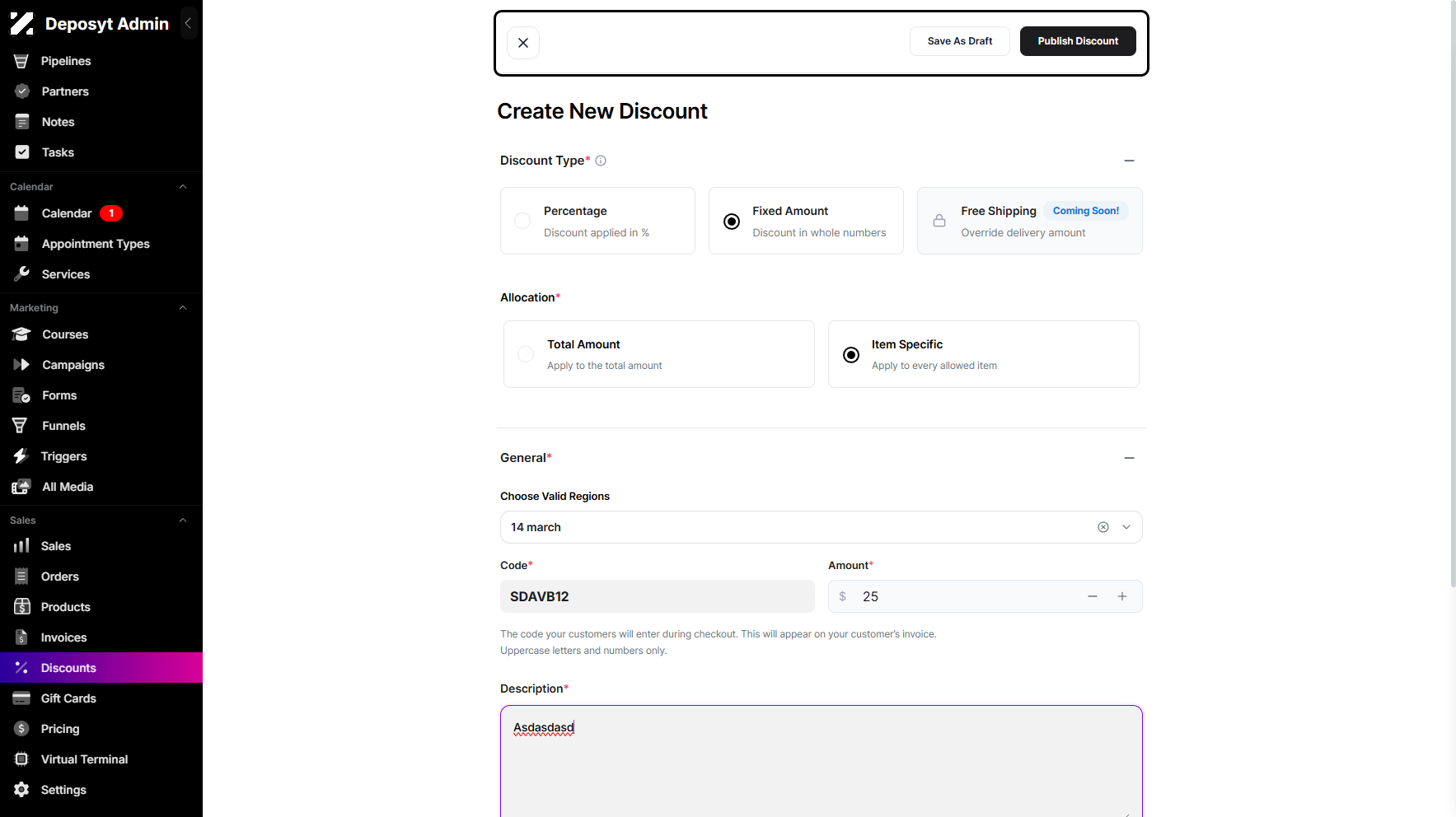Image resolution: width=1456 pixels, height=817 pixels.
Task: Collapse the General section
Action: point(1129,458)
